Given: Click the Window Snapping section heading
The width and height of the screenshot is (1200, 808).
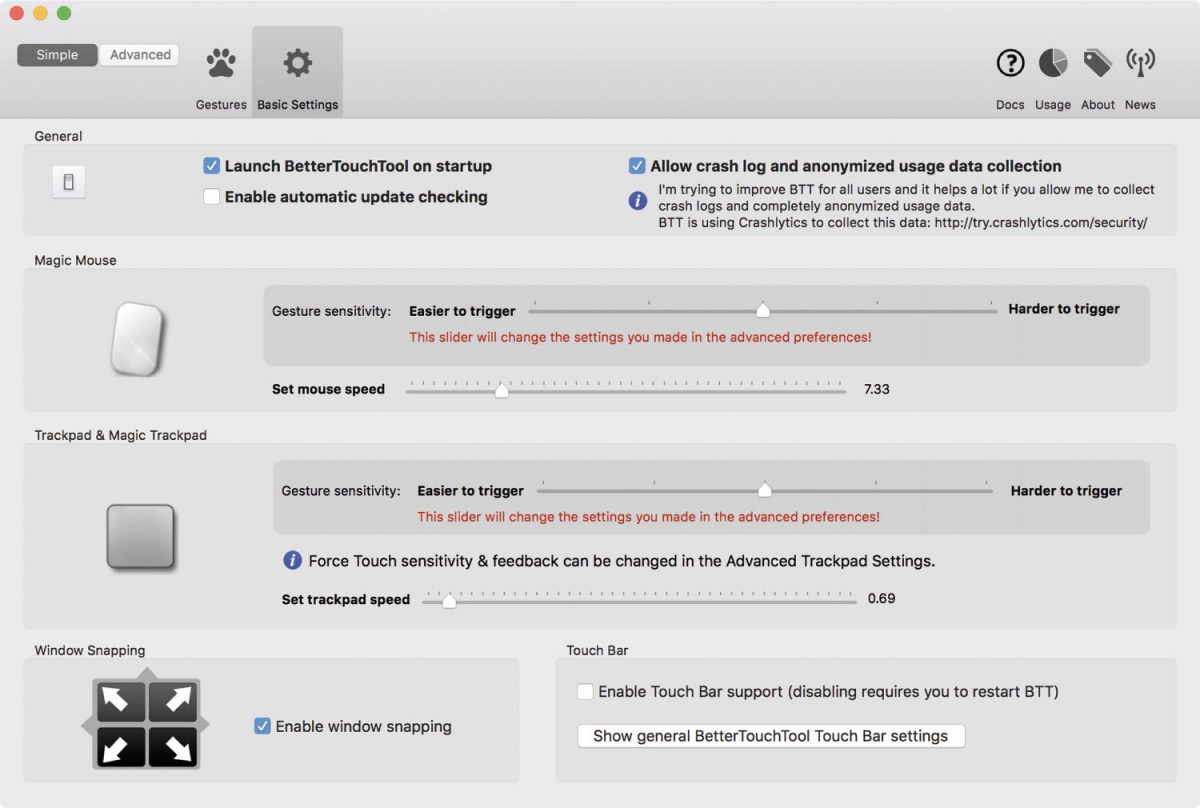Looking at the screenshot, I should point(90,650).
